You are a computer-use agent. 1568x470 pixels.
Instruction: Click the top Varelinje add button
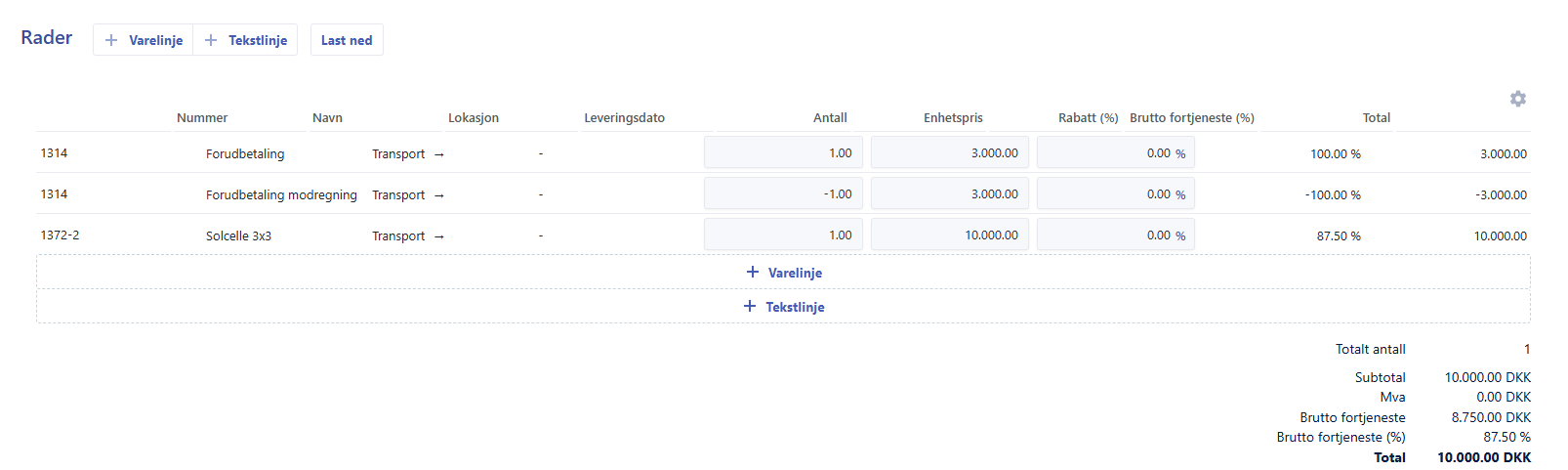[144, 40]
